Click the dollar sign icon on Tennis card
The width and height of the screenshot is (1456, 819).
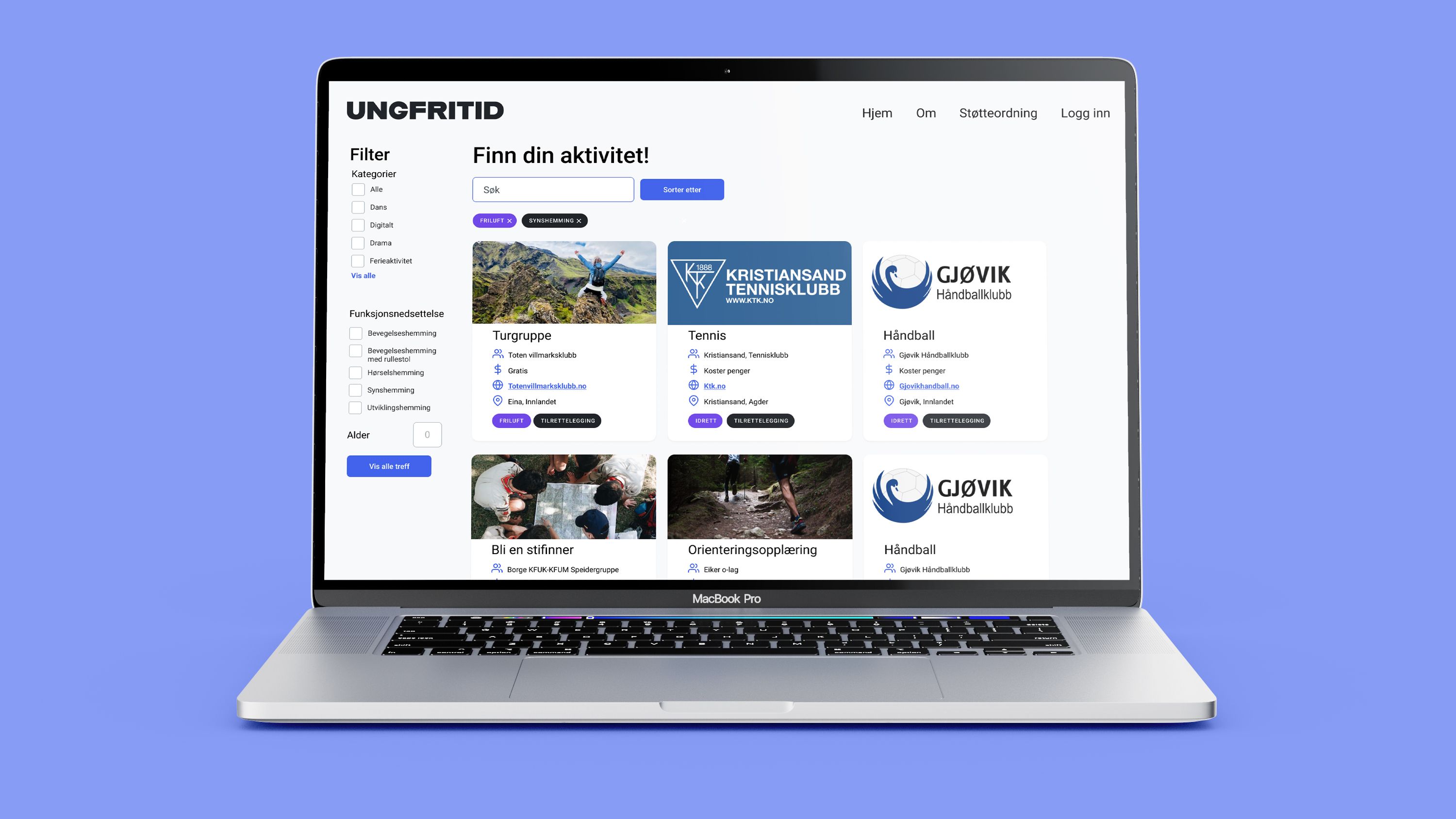[x=693, y=370]
